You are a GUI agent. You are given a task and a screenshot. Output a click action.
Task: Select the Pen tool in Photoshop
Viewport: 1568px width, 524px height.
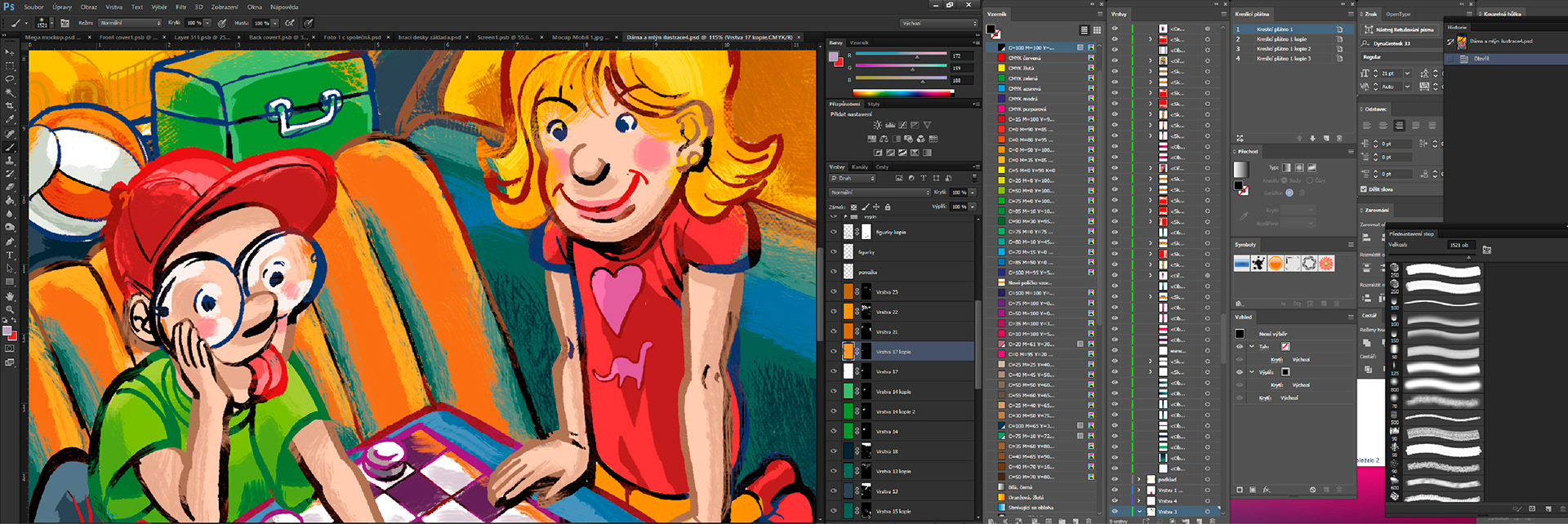point(10,242)
